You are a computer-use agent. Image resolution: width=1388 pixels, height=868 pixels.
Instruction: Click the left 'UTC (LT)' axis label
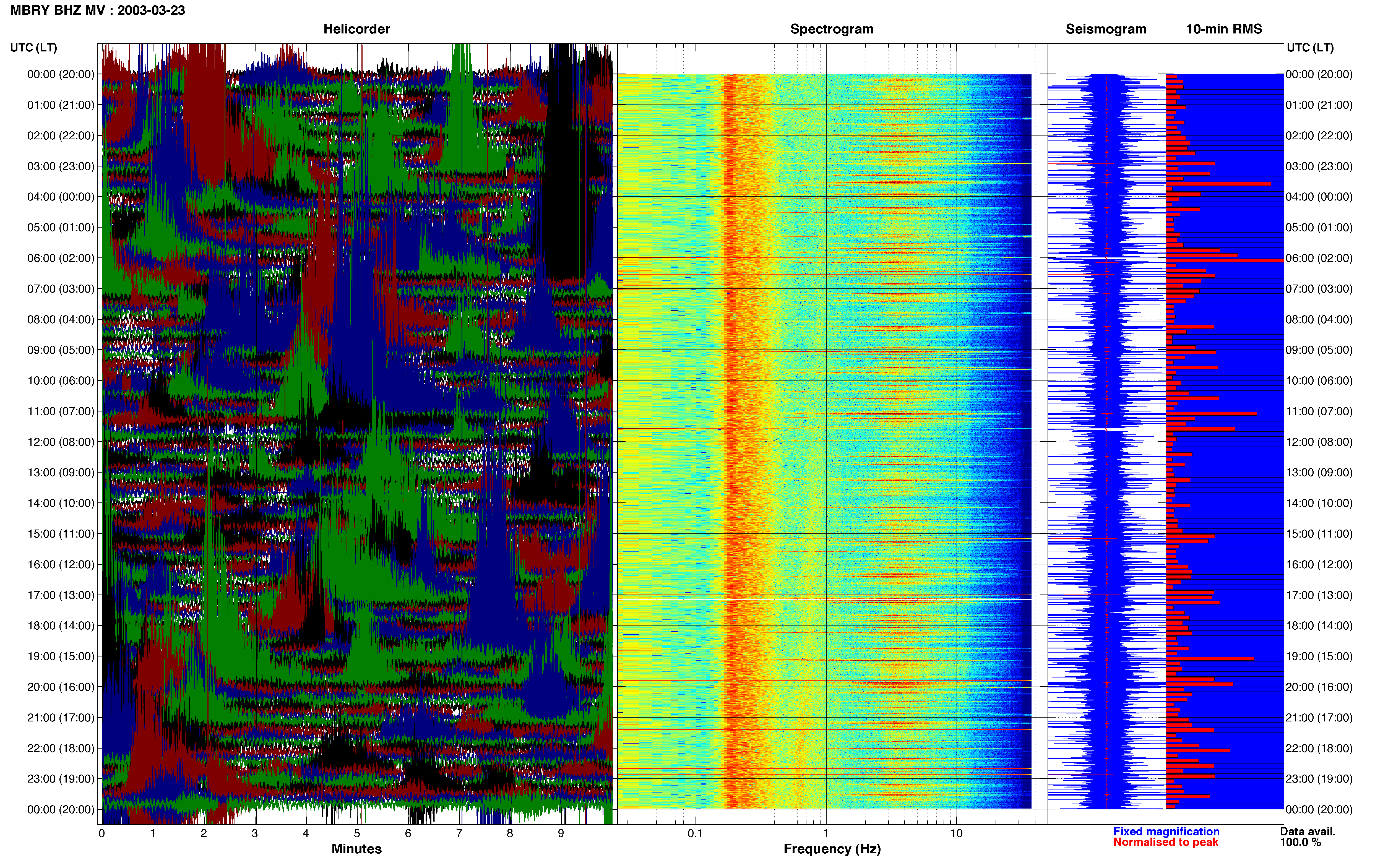(33, 48)
